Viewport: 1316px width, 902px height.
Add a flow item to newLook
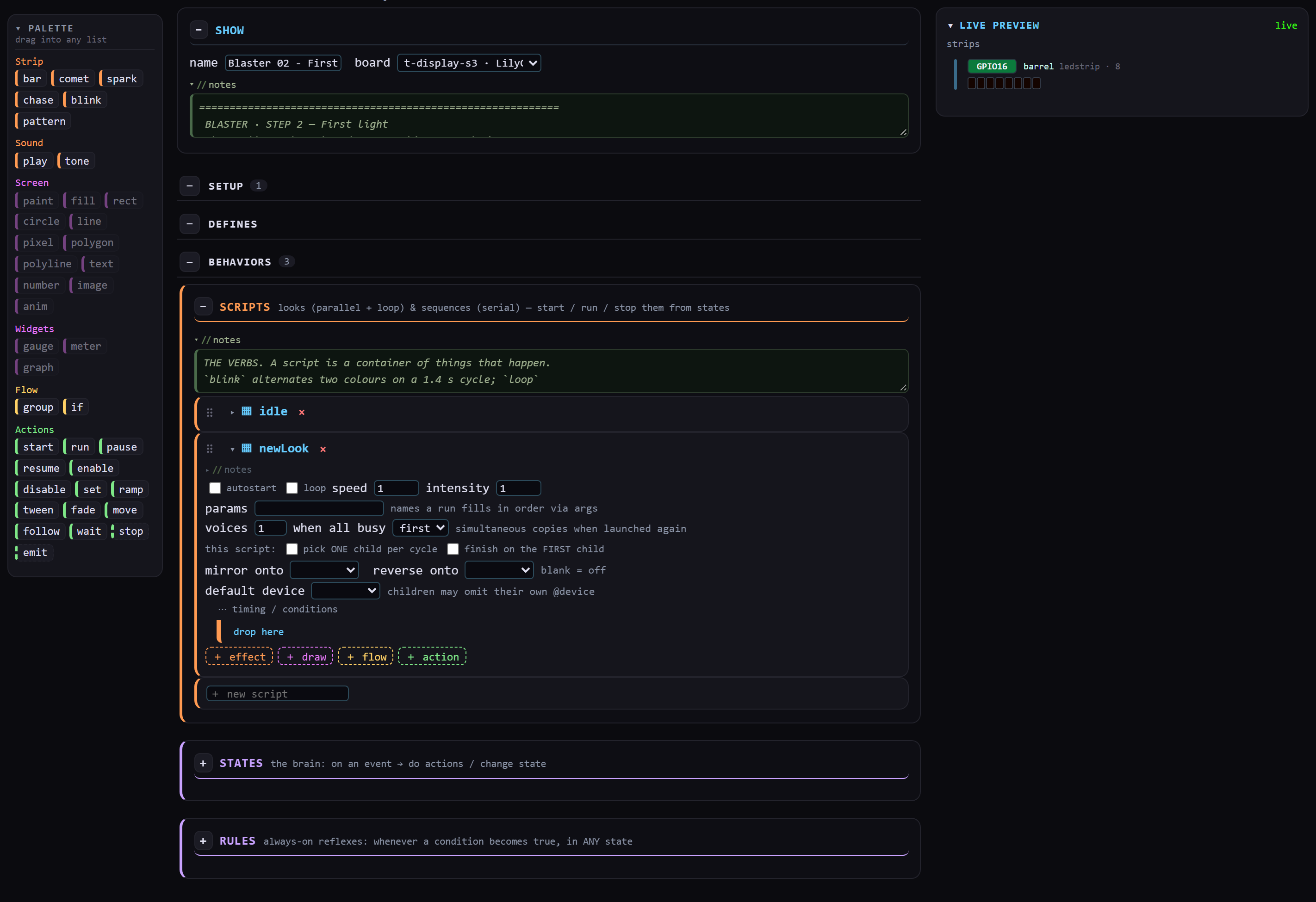[x=366, y=656]
